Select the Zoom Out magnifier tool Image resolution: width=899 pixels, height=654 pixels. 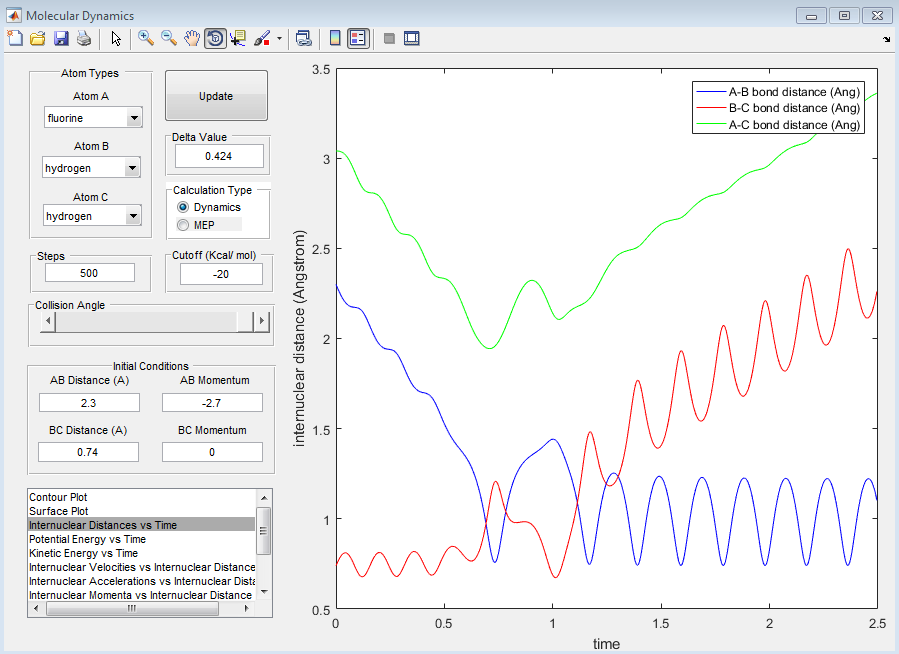click(x=169, y=38)
